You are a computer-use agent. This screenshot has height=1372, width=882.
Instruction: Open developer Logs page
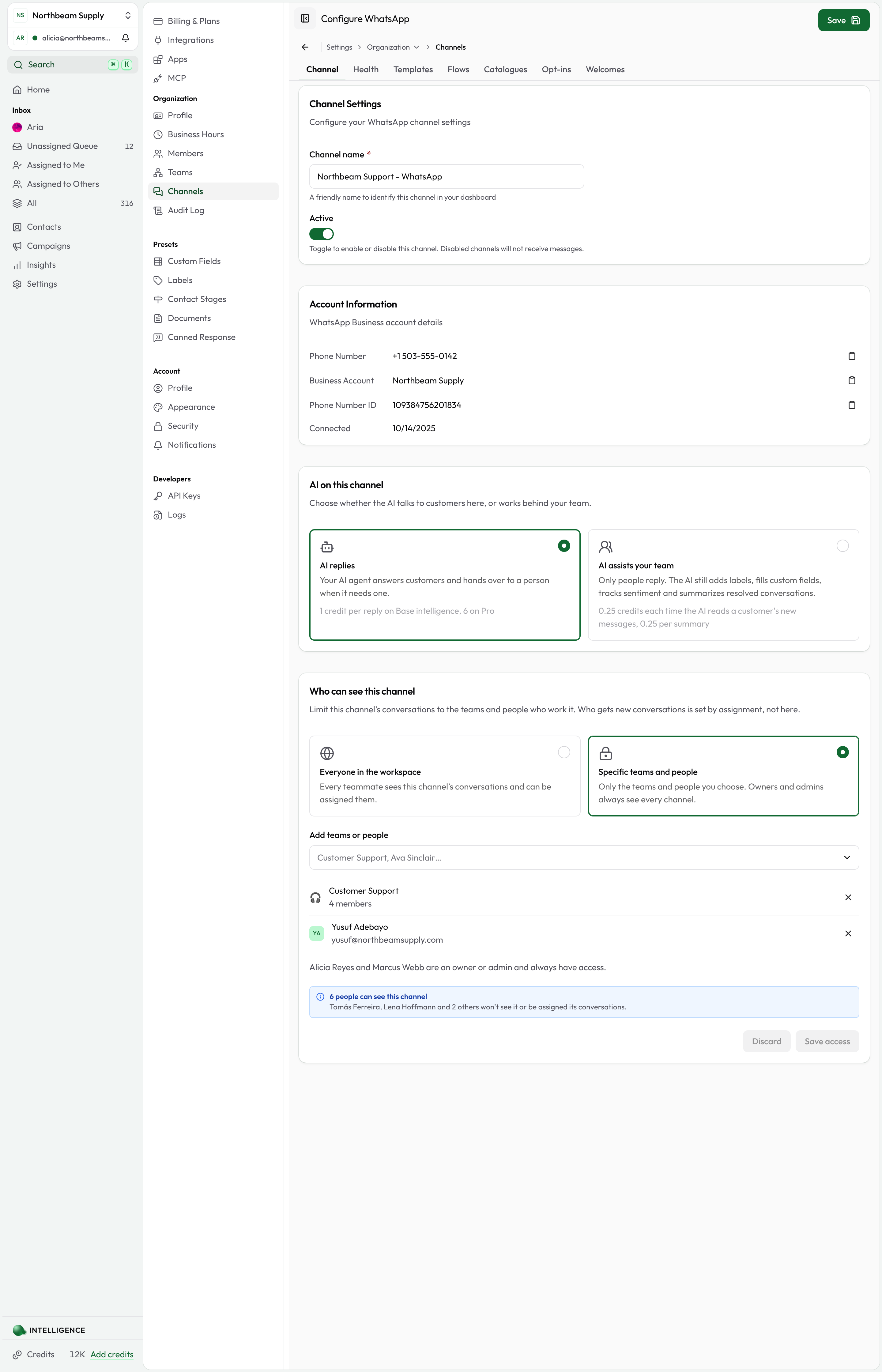(213, 515)
